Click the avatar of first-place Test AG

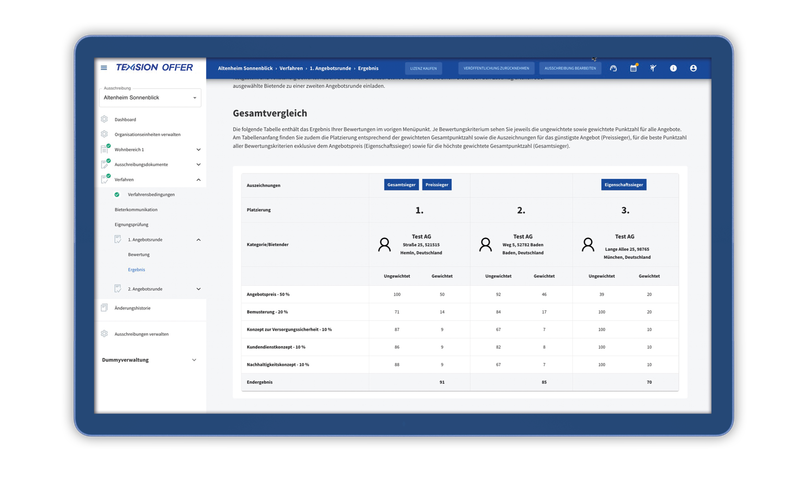click(384, 245)
